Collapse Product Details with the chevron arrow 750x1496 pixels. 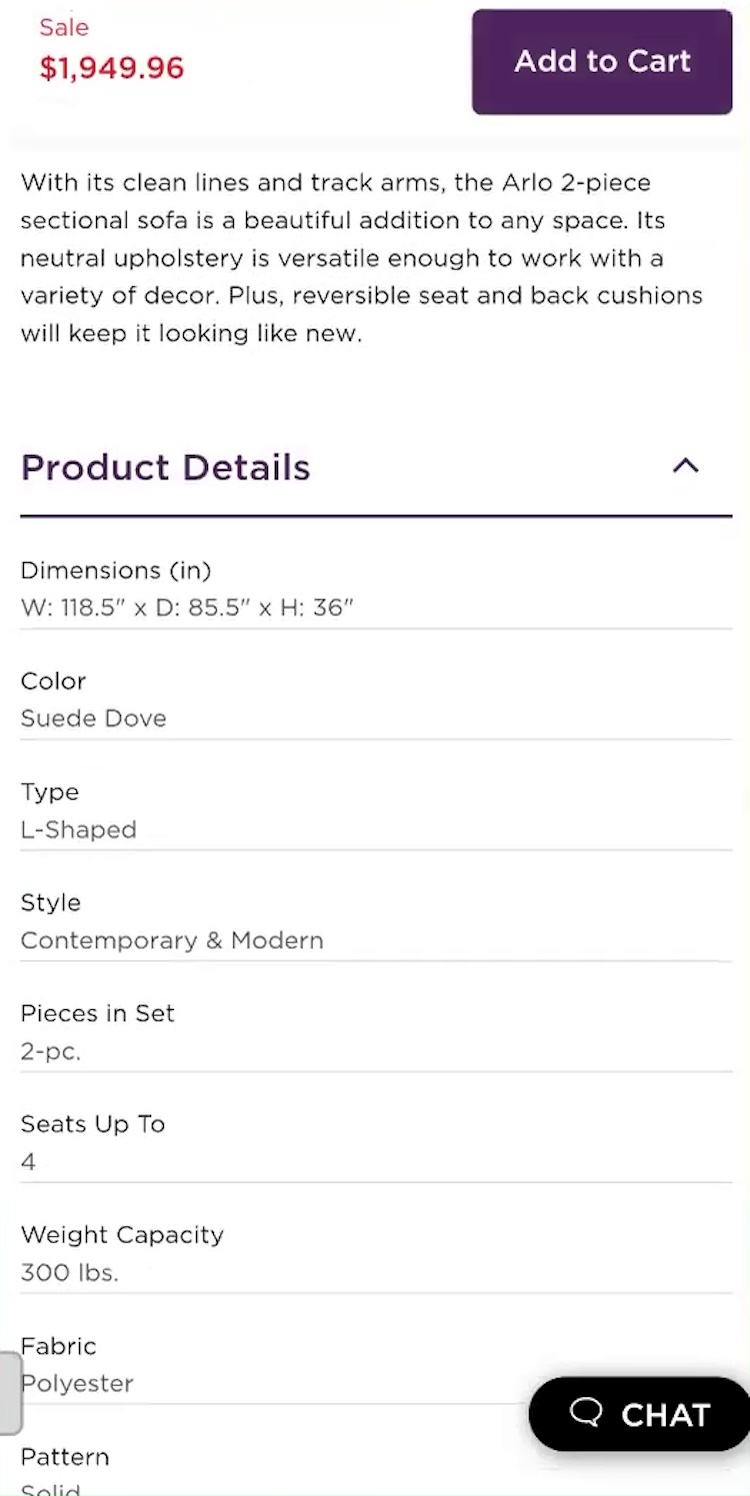click(x=685, y=466)
